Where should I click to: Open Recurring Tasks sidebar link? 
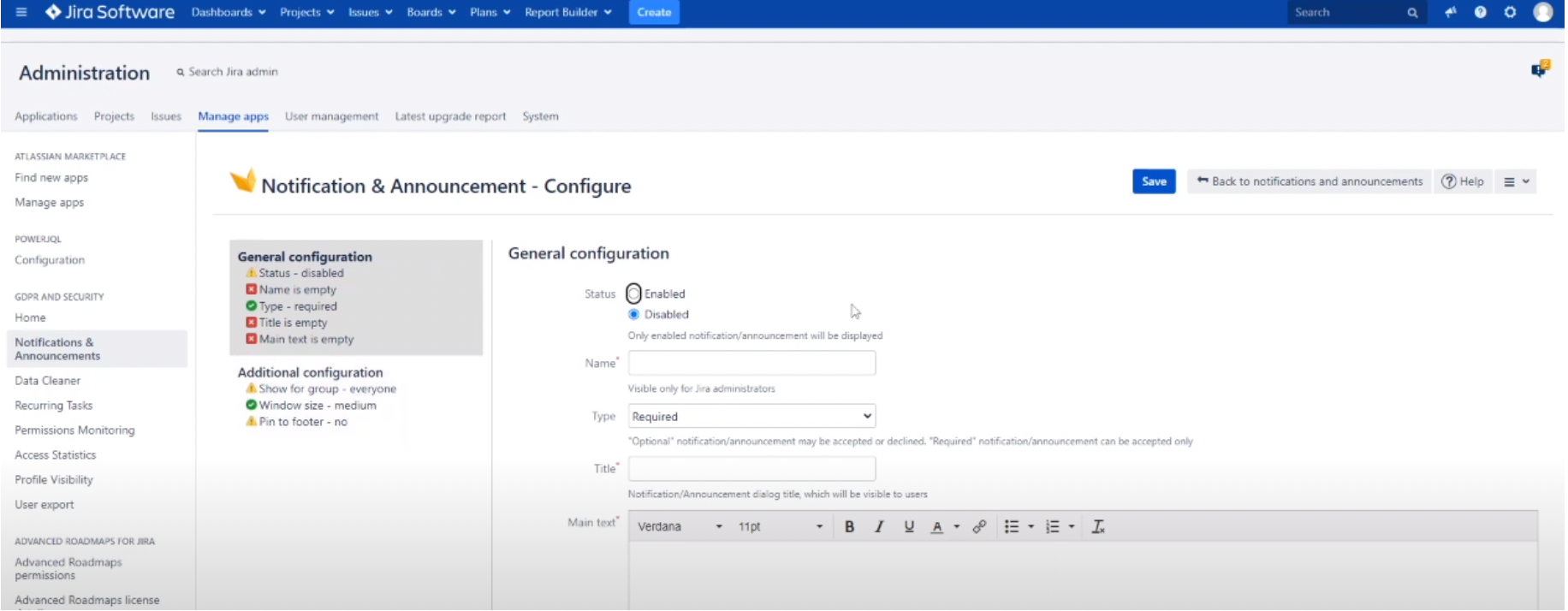(x=53, y=406)
